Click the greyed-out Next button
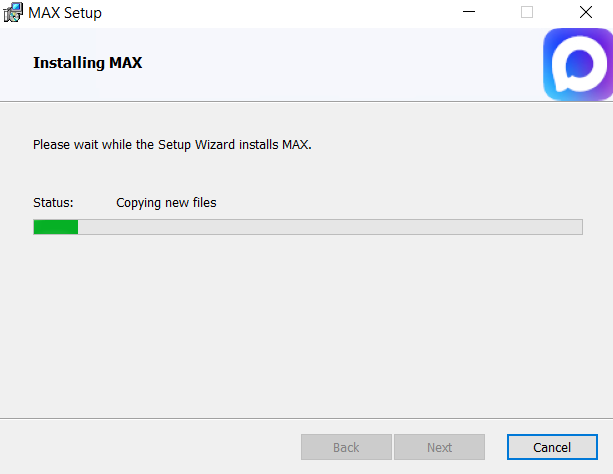 point(439,447)
